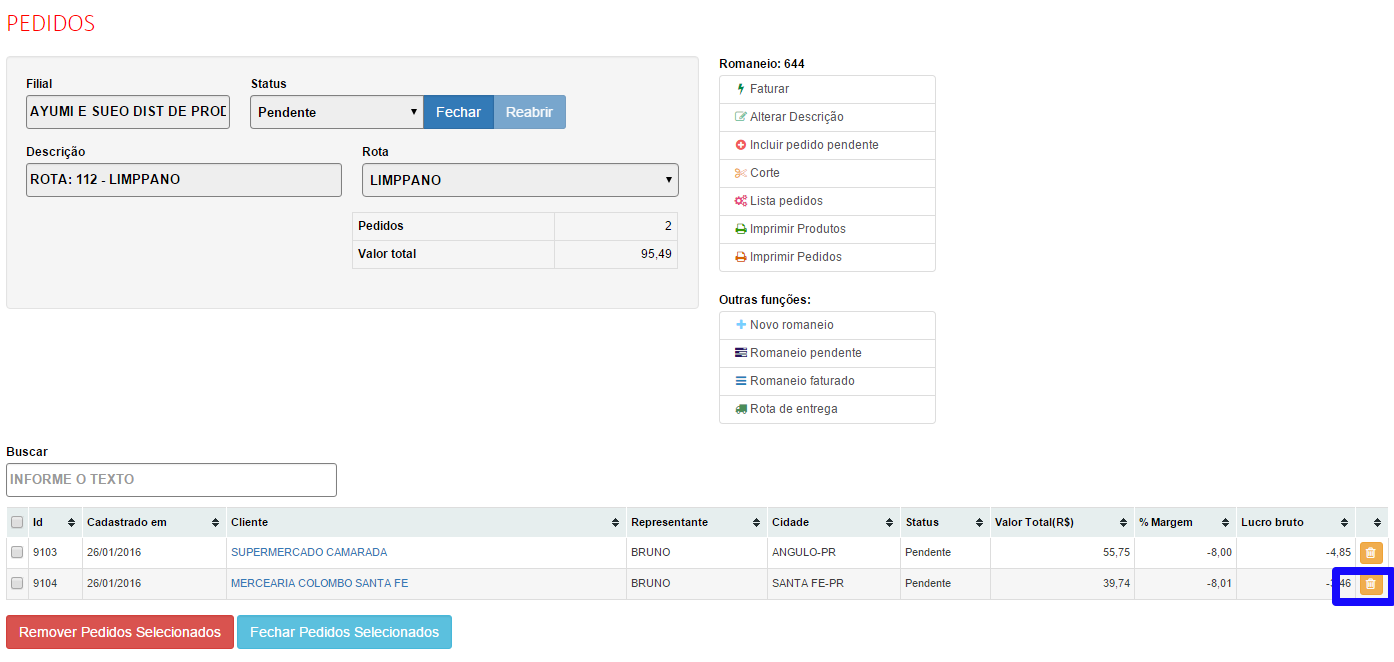This screenshot has height=662, width=1394.
Task: Click the Rota de entrega truck icon
Action: coord(741,409)
